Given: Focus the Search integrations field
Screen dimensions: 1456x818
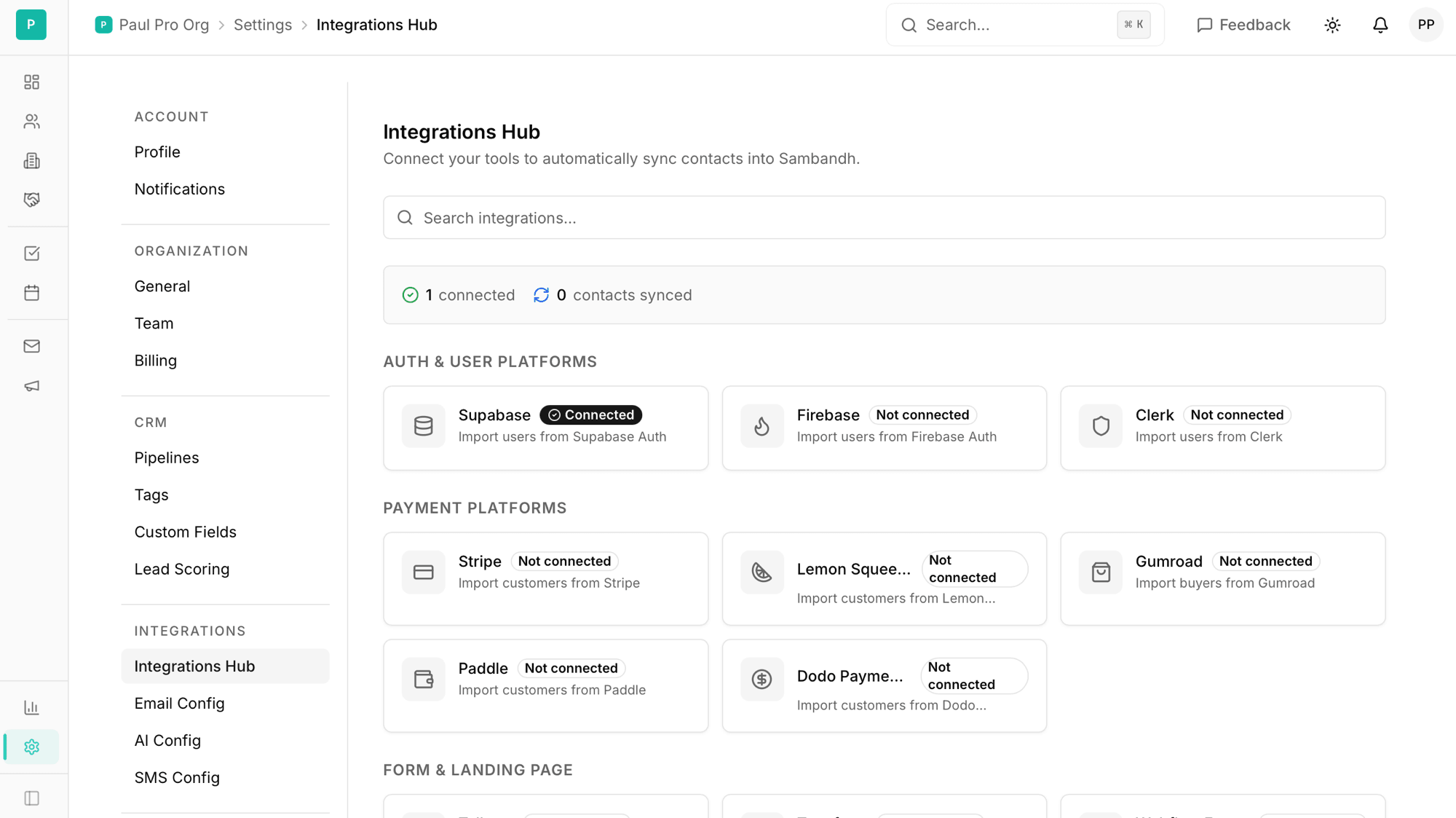Looking at the screenshot, I should pos(884,218).
